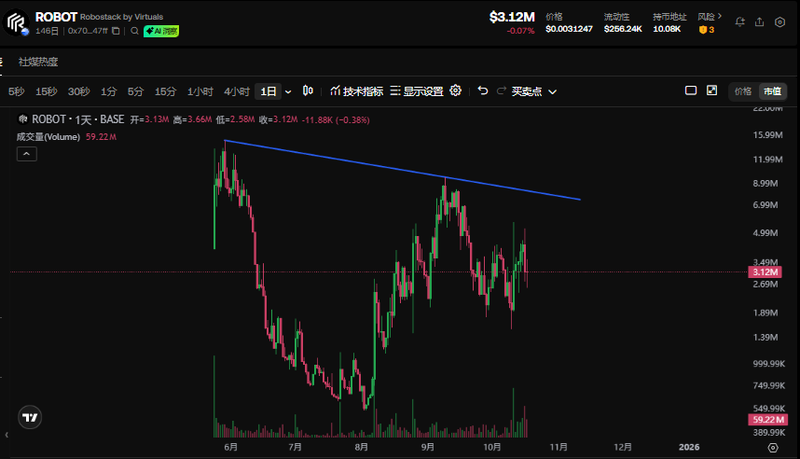Switch chart to 市值 market cap mode
Viewport: 800px width, 459px height.
pyautogui.click(x=772, y=91)
